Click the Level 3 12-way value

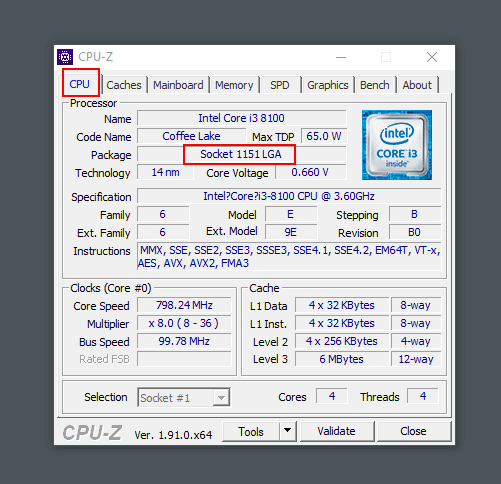416,359
